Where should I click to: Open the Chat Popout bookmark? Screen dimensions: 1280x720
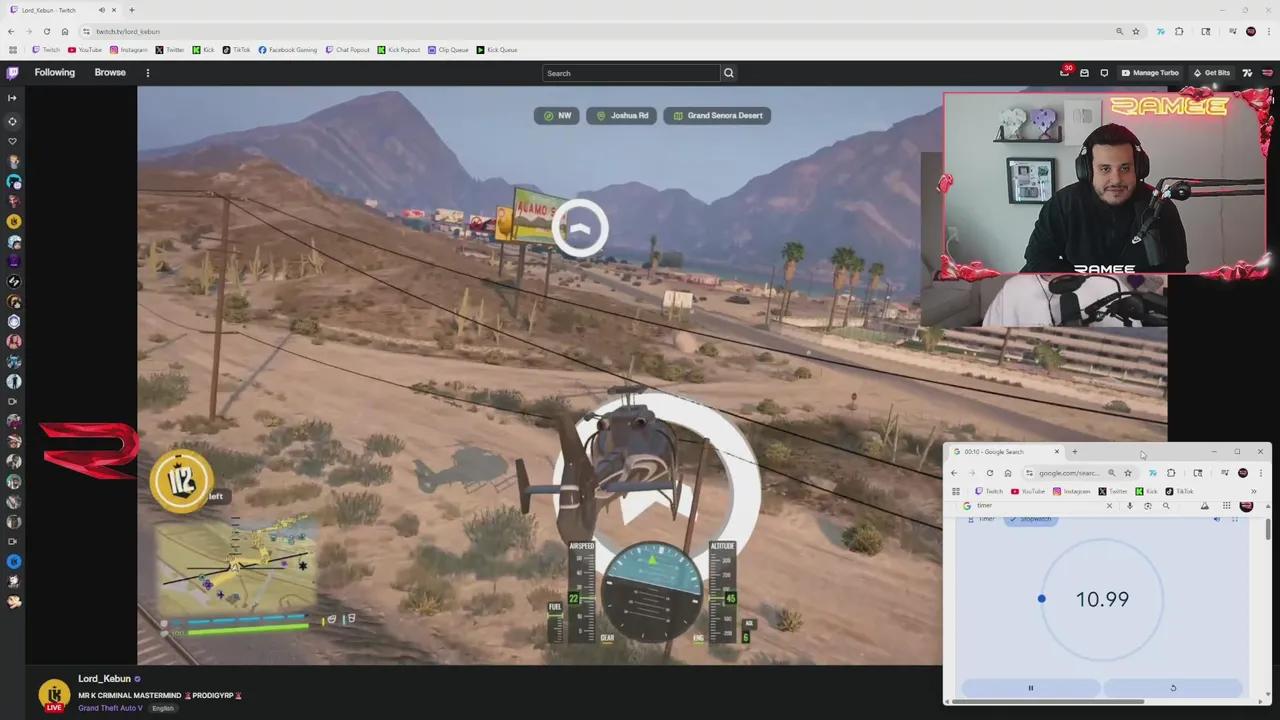348,50
